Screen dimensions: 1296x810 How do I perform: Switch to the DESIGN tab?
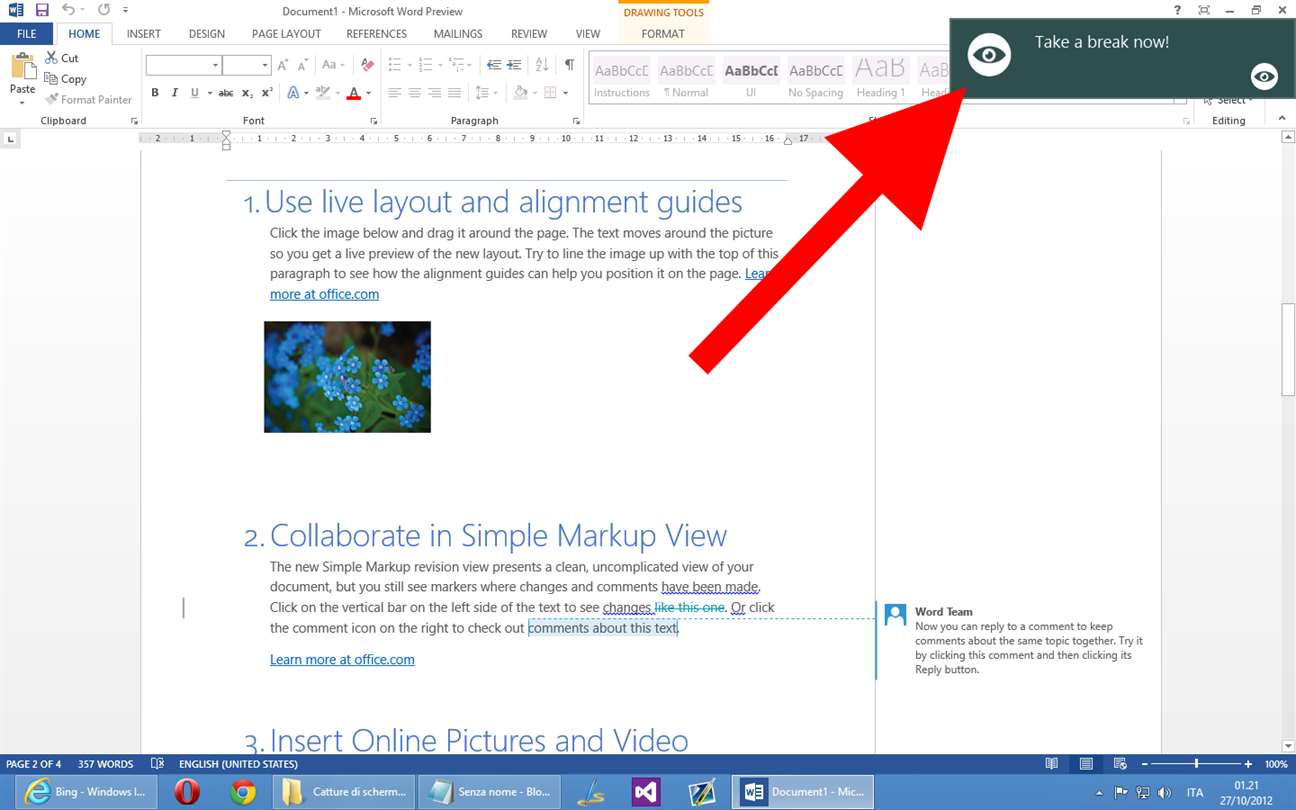(207, 33)
